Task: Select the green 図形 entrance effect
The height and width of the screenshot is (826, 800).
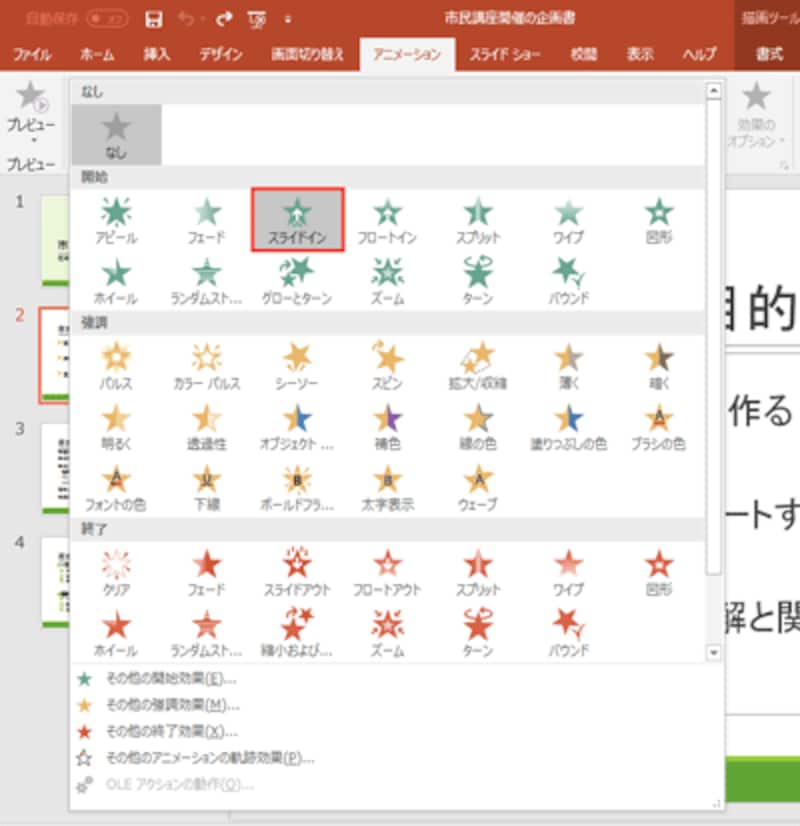Action: pos(659,221)
